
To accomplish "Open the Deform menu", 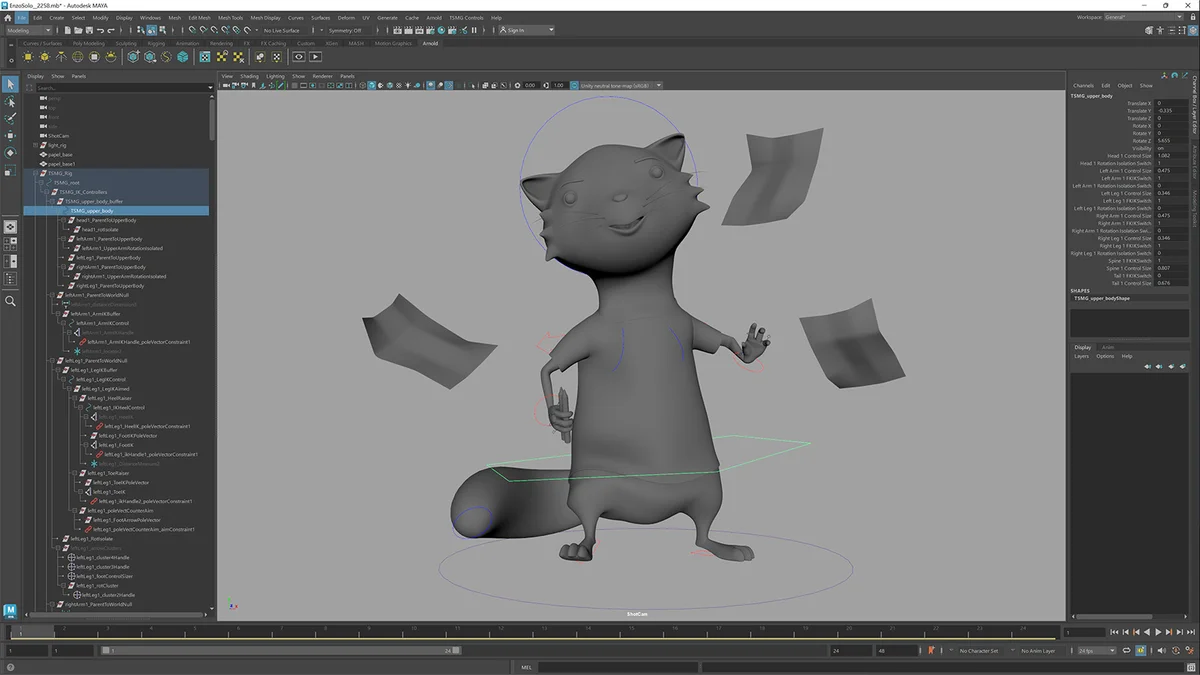I will click(x=346, y=18).
